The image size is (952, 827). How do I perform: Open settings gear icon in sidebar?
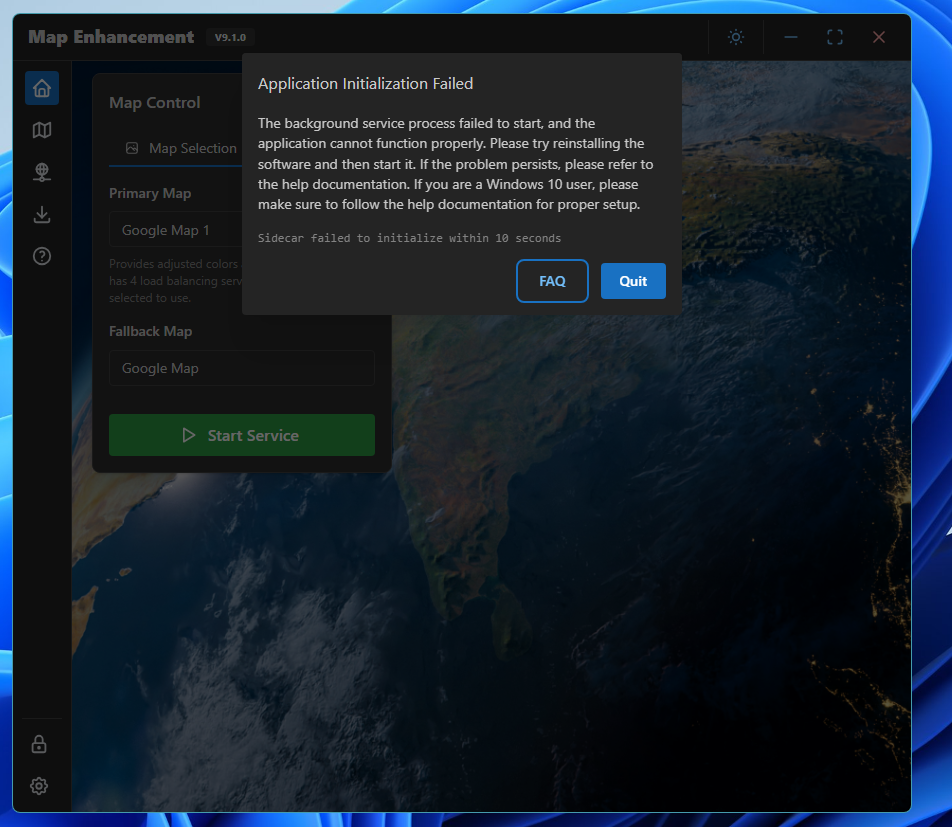coord(39,786)
